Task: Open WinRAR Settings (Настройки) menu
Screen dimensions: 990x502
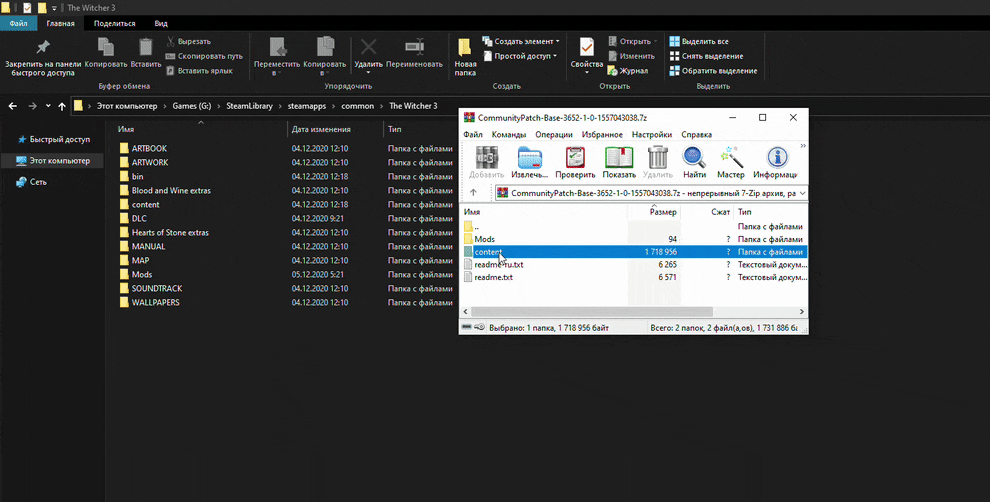Action: pyautogui.click(x=652, y=134)
